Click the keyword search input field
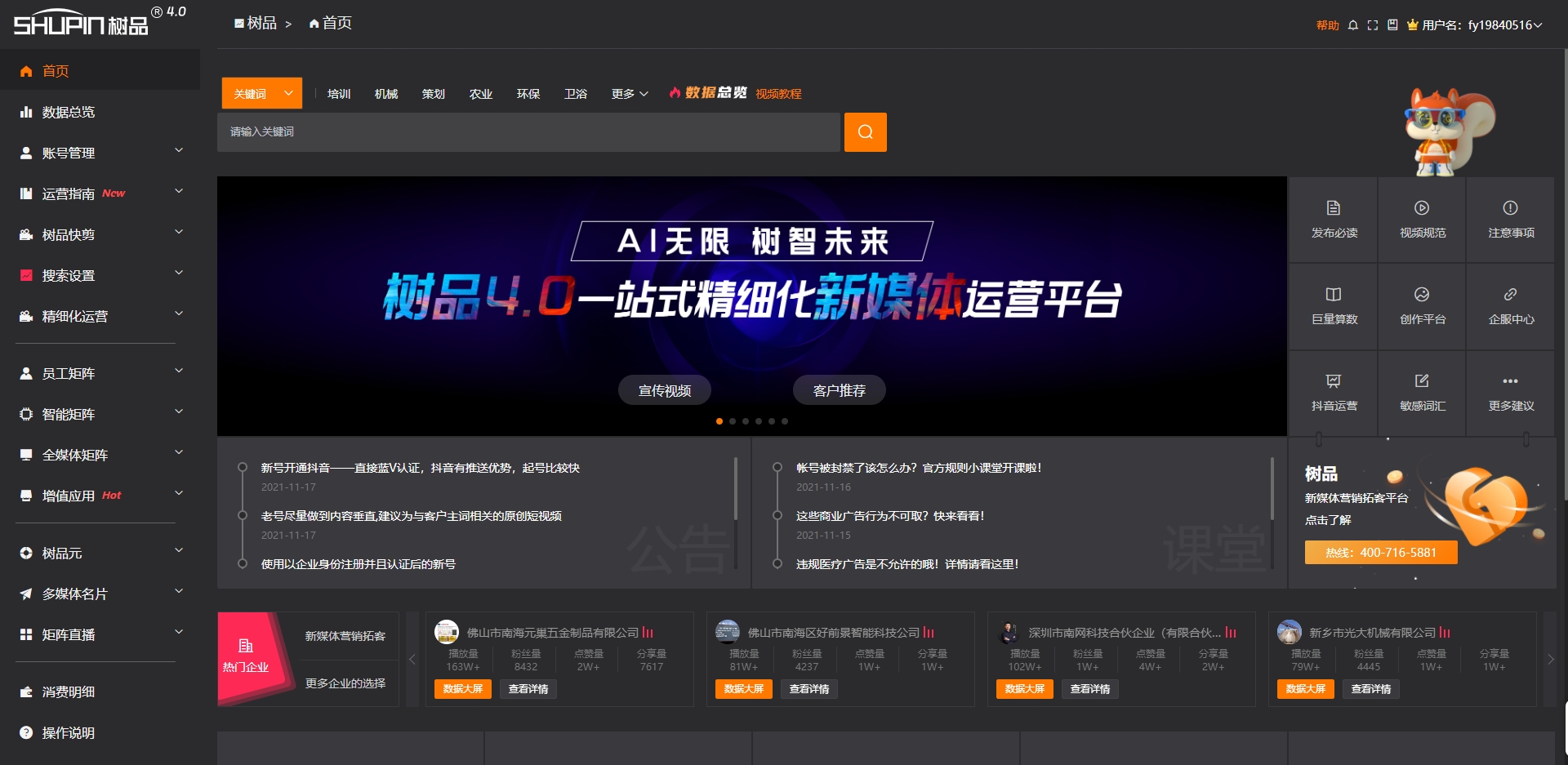The image size is (1568, 765). (x=528, y=132)
